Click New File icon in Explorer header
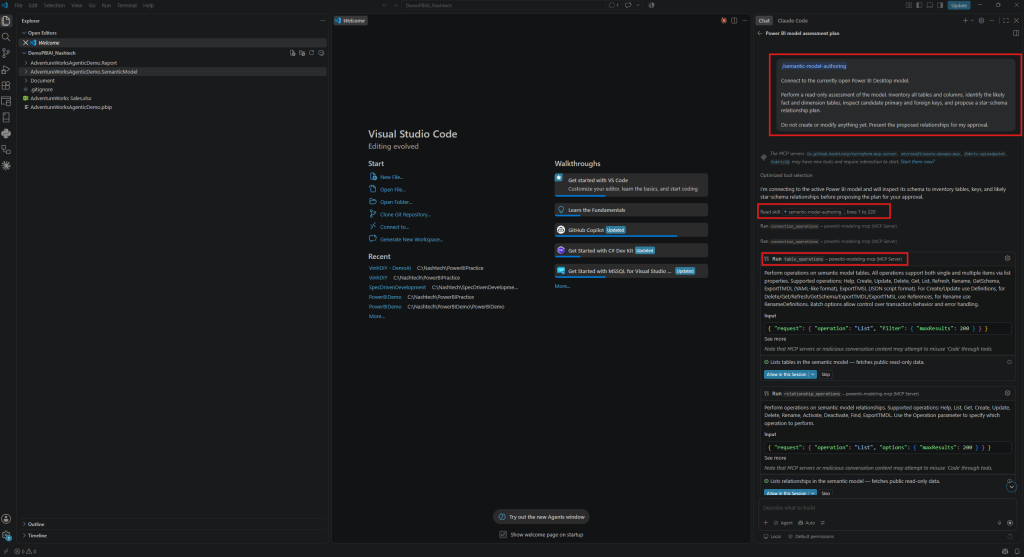 click(x=293, y=53)
